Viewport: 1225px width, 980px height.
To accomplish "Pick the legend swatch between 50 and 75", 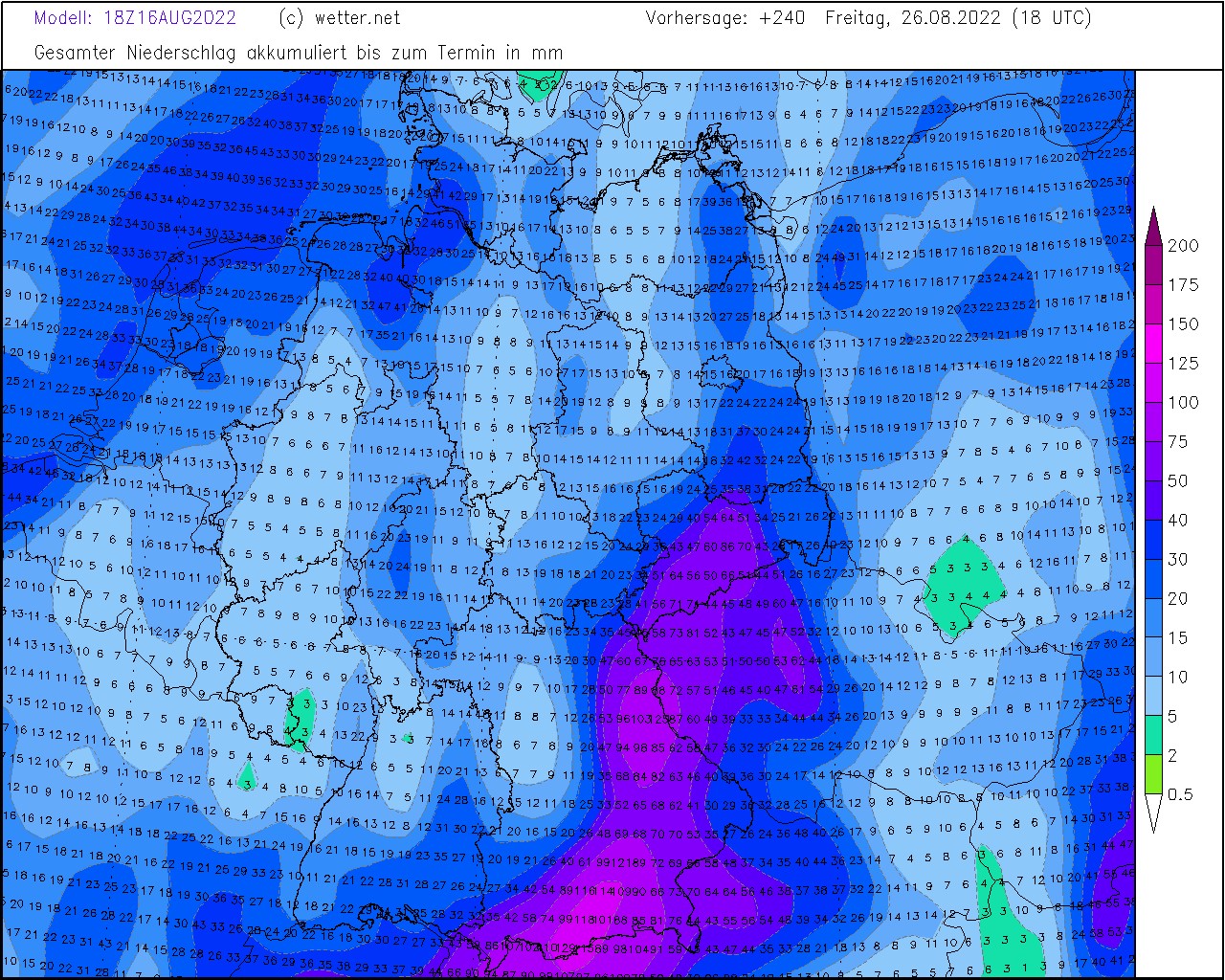I will pos(1153,461).
